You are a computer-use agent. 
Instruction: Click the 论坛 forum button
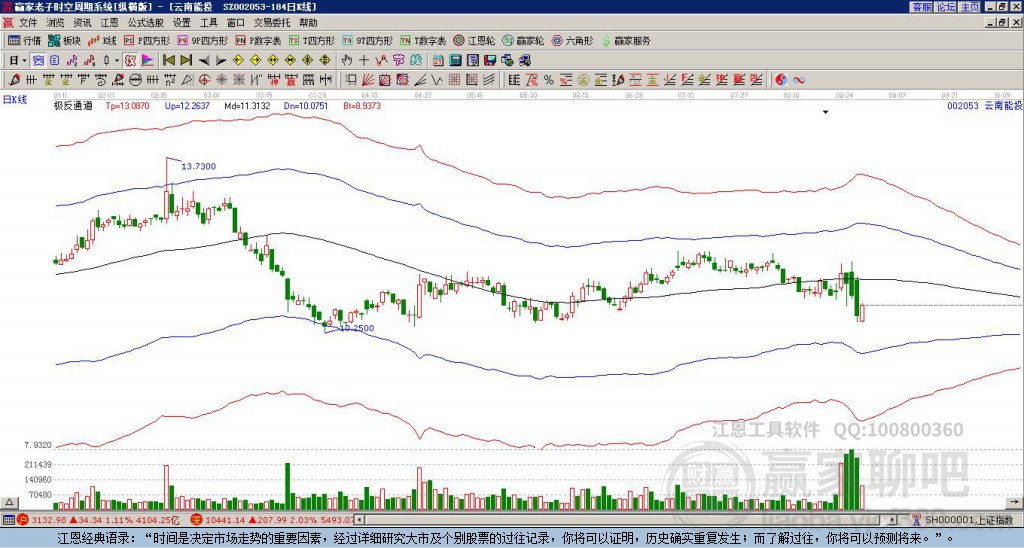coord(945,7)
